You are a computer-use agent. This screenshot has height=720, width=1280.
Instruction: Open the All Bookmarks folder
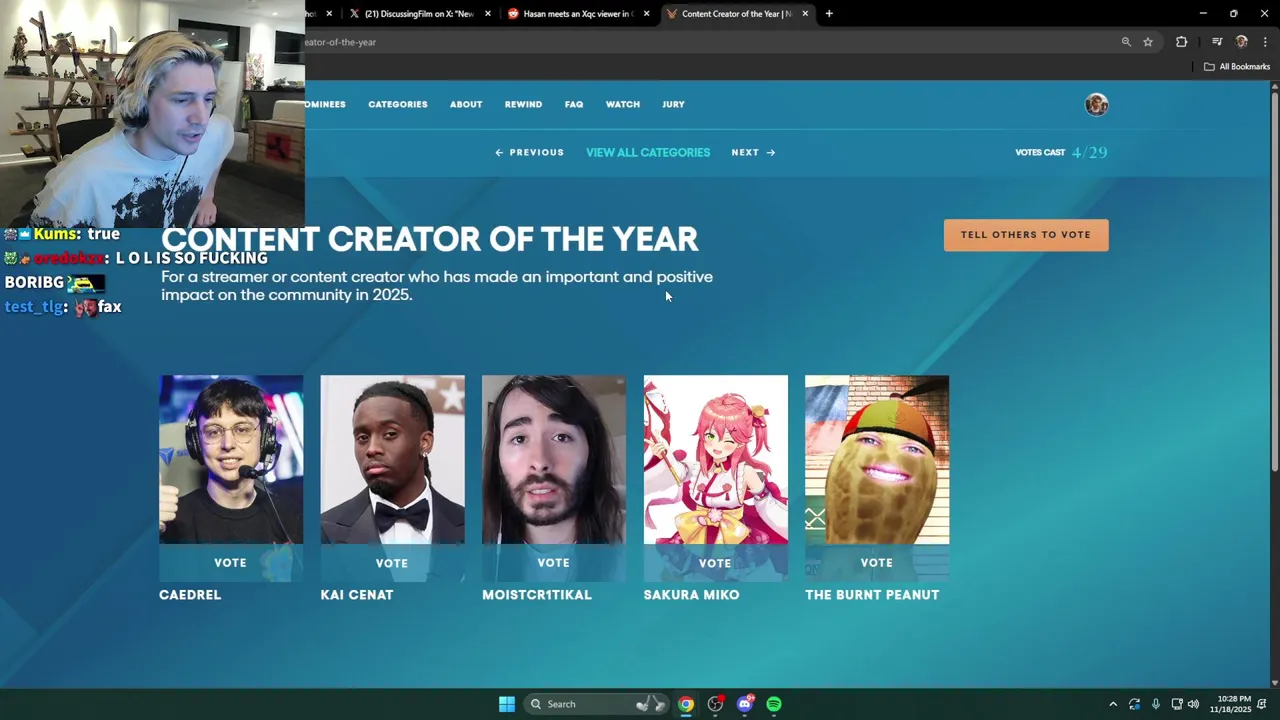point(1237,67)
